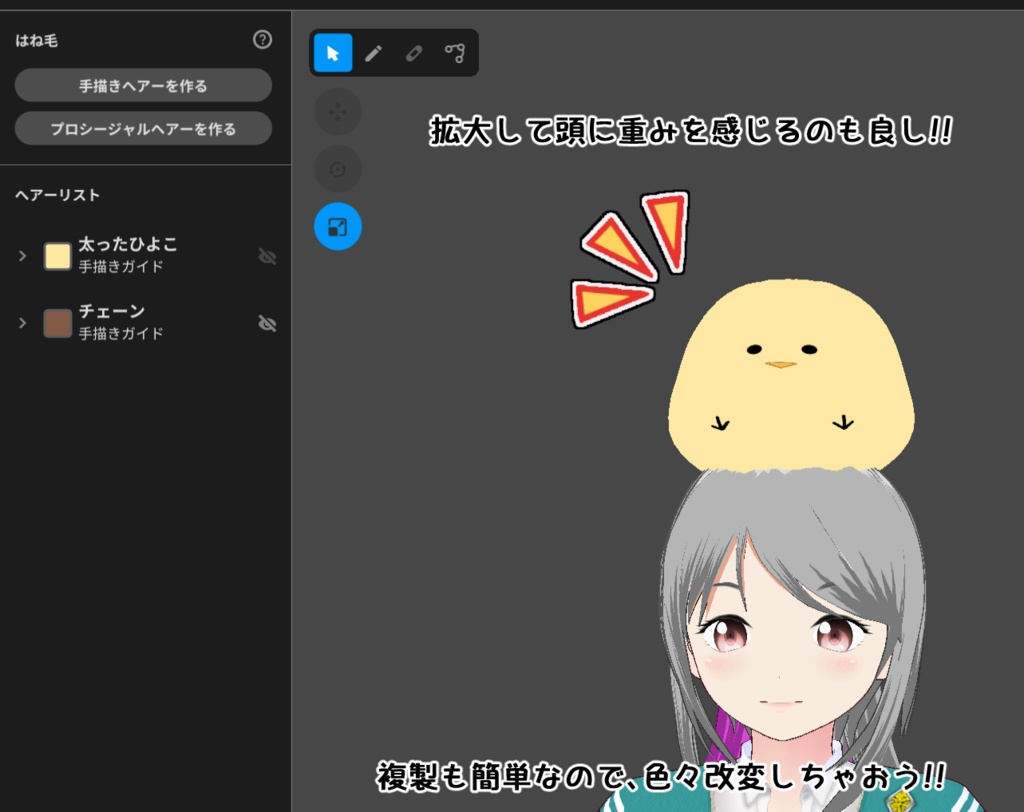This screenshot has height=812, width=1024.
Task: Click the 手描きヘアーを作る button
Action: click(143, 85)
